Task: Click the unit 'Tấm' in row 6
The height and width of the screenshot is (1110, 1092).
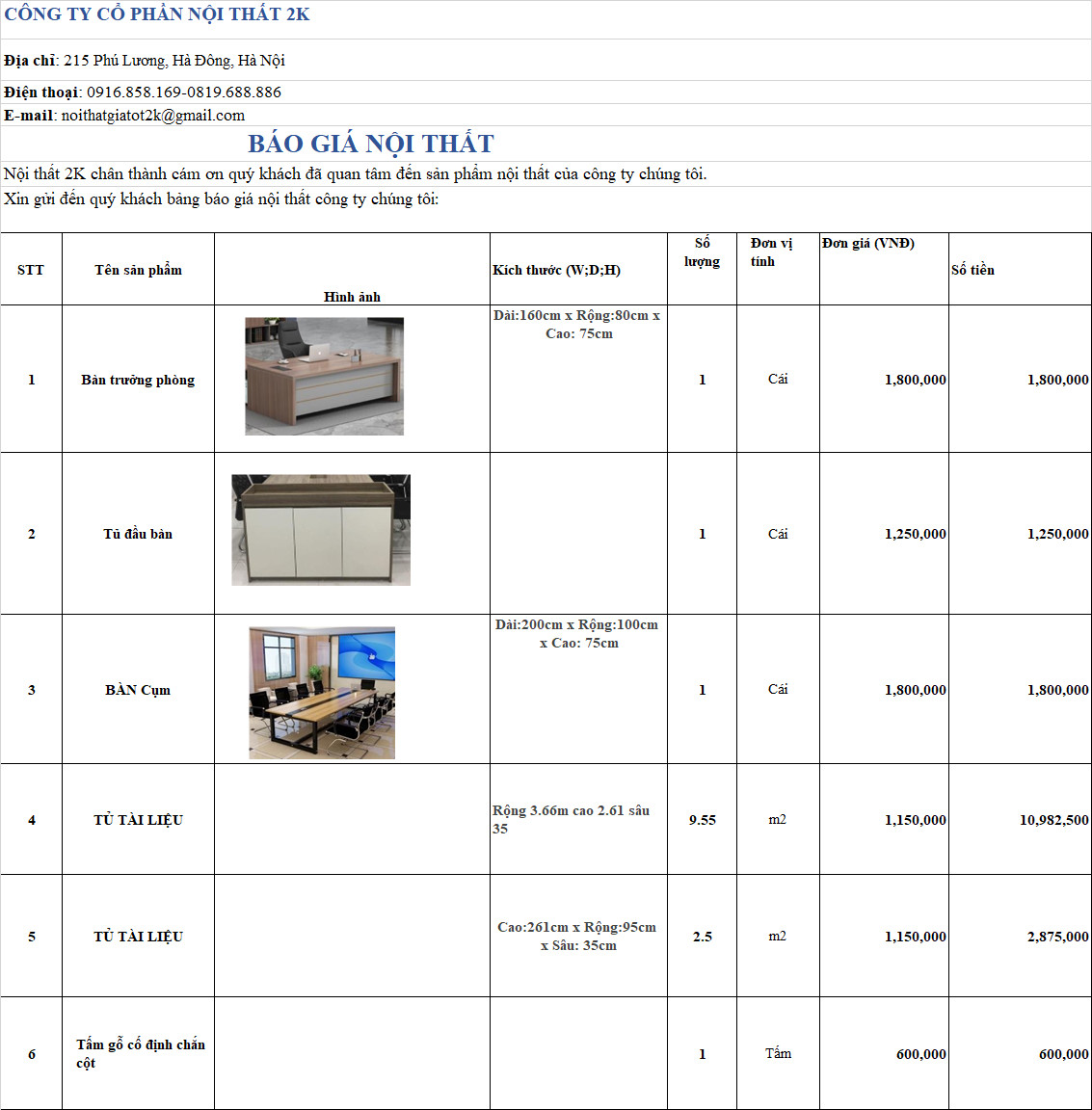Action: [x=778, y=1053]
